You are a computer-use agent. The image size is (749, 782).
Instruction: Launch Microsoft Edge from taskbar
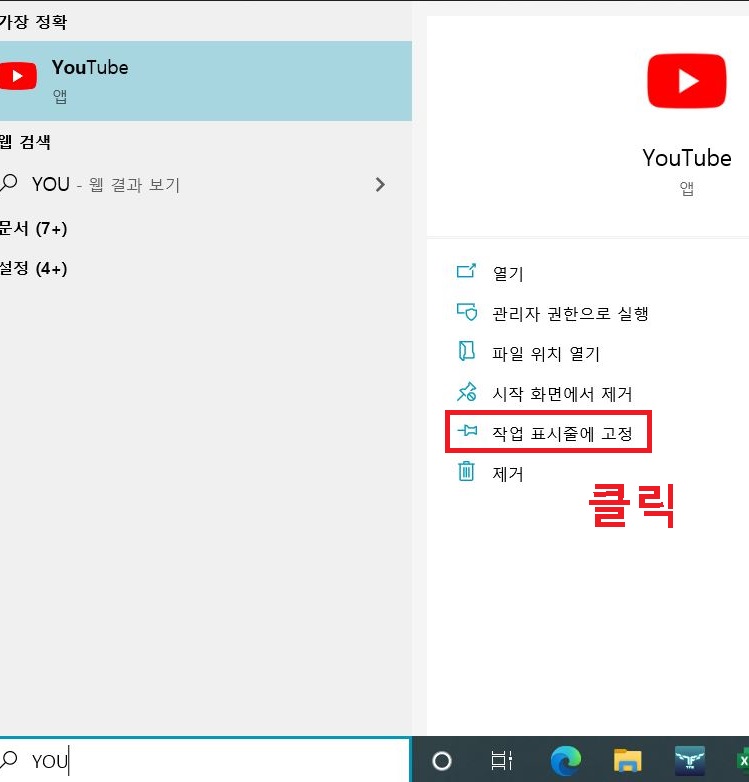click(x=565, y=761)
